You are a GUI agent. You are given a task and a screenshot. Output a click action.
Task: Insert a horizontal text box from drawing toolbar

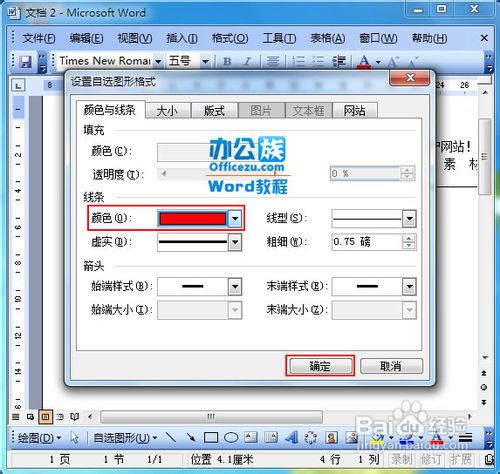click(251, 437)
